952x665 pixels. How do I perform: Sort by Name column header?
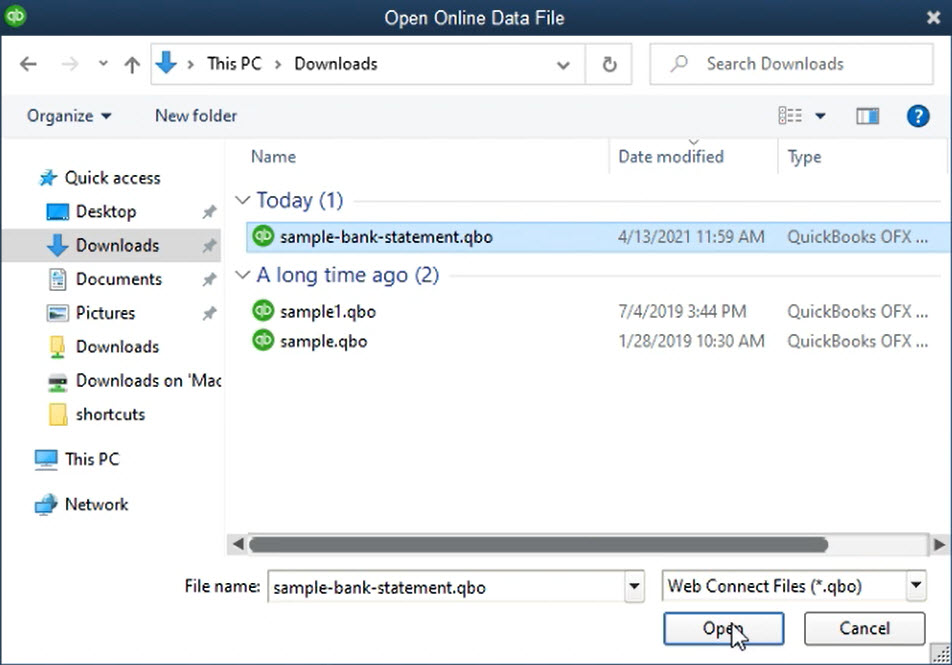(273, 157)
